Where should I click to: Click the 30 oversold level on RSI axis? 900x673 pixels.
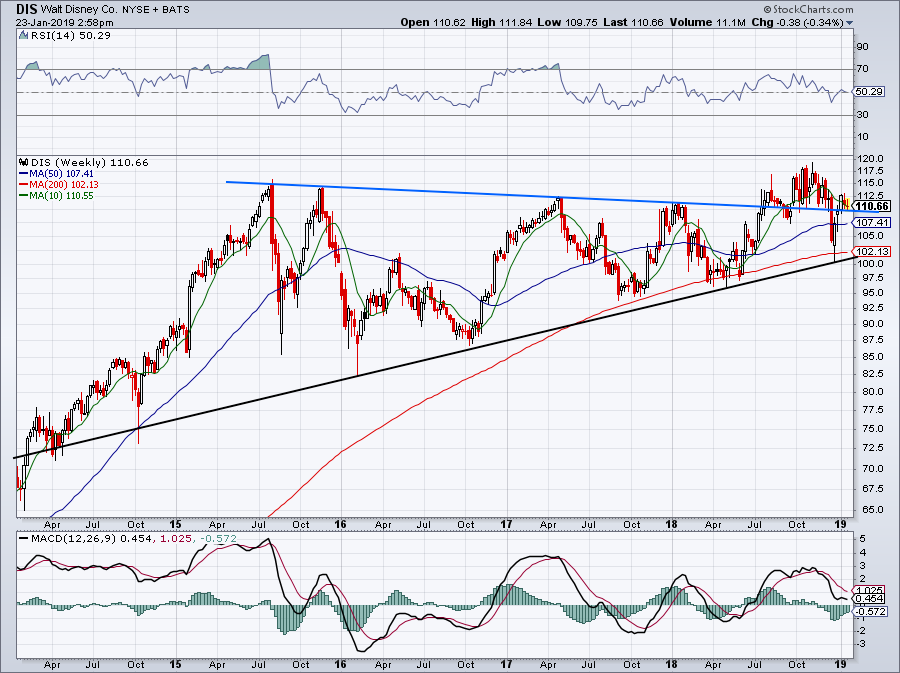pos(862,115)
